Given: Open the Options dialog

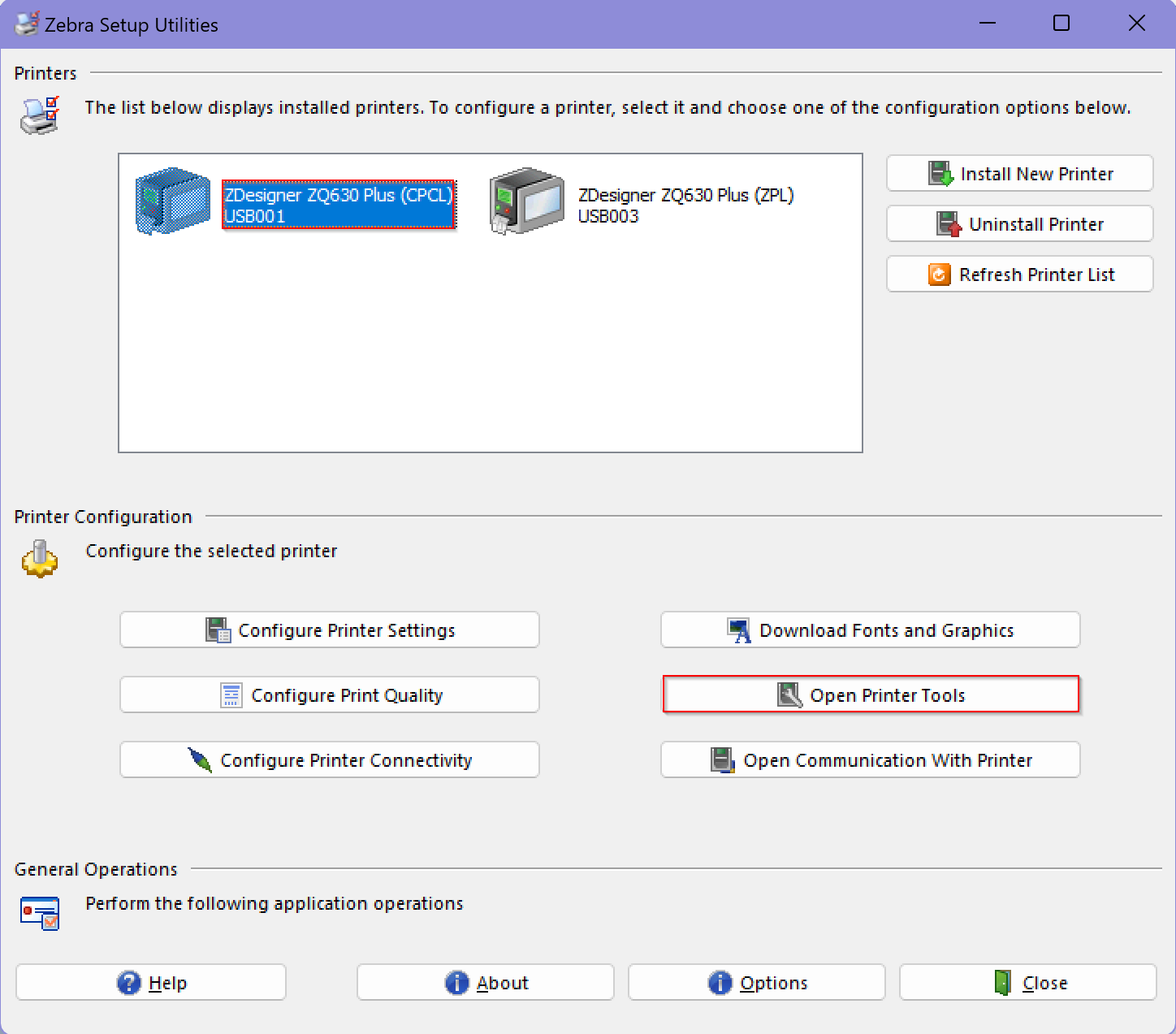Looking at the screenshot, I should [x=756, y=982].
